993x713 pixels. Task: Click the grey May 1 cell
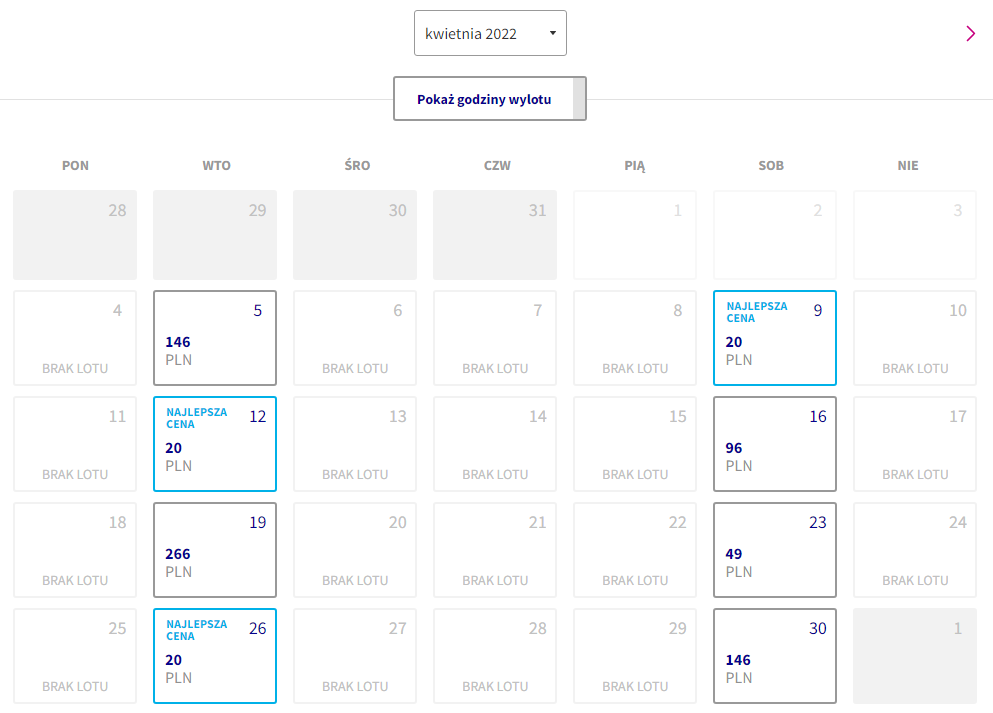point(914,656)
